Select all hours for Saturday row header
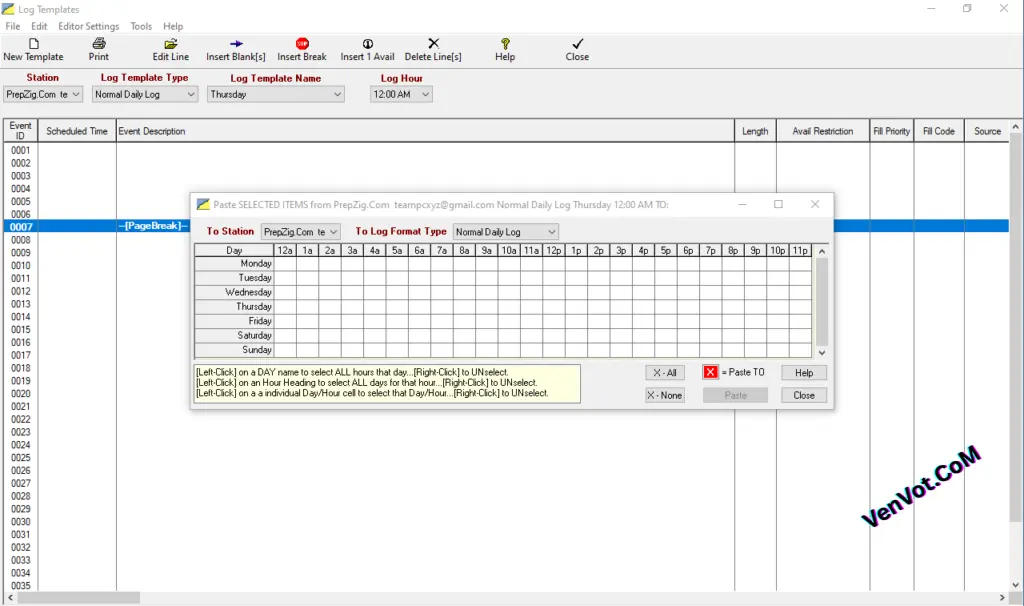Image resolution: width=1024 pixels, height=606 pixels. [234, 336]
